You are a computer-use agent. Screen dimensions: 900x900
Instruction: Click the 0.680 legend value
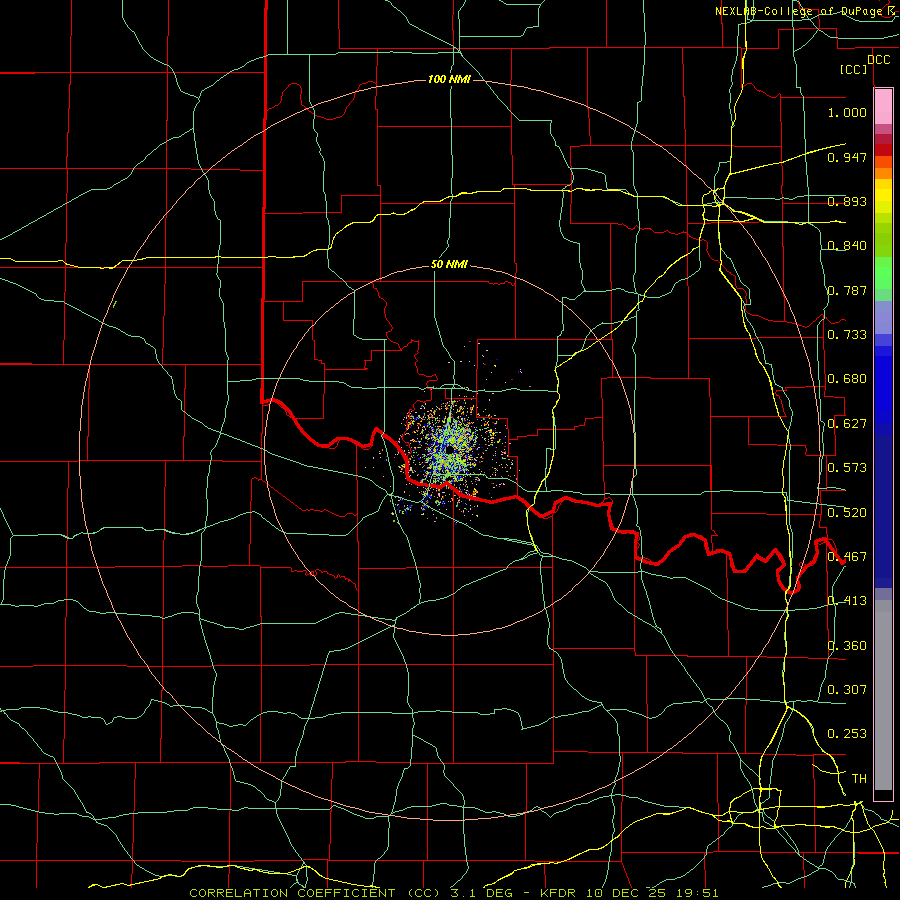[847, 379]
